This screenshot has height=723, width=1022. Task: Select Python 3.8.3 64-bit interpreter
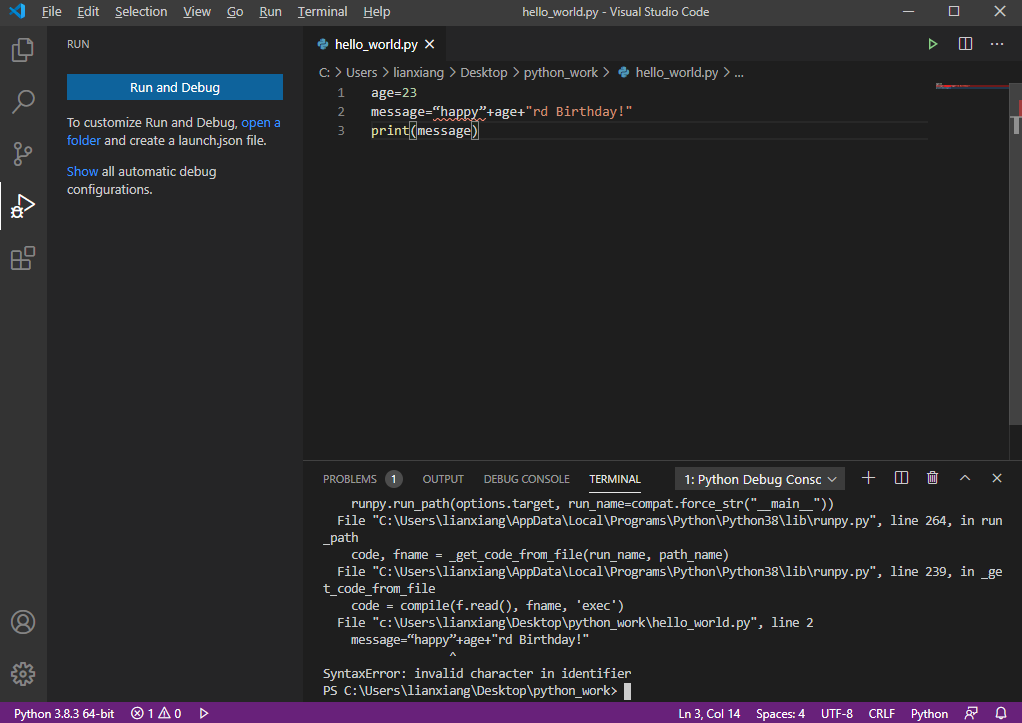pos(64,713)
